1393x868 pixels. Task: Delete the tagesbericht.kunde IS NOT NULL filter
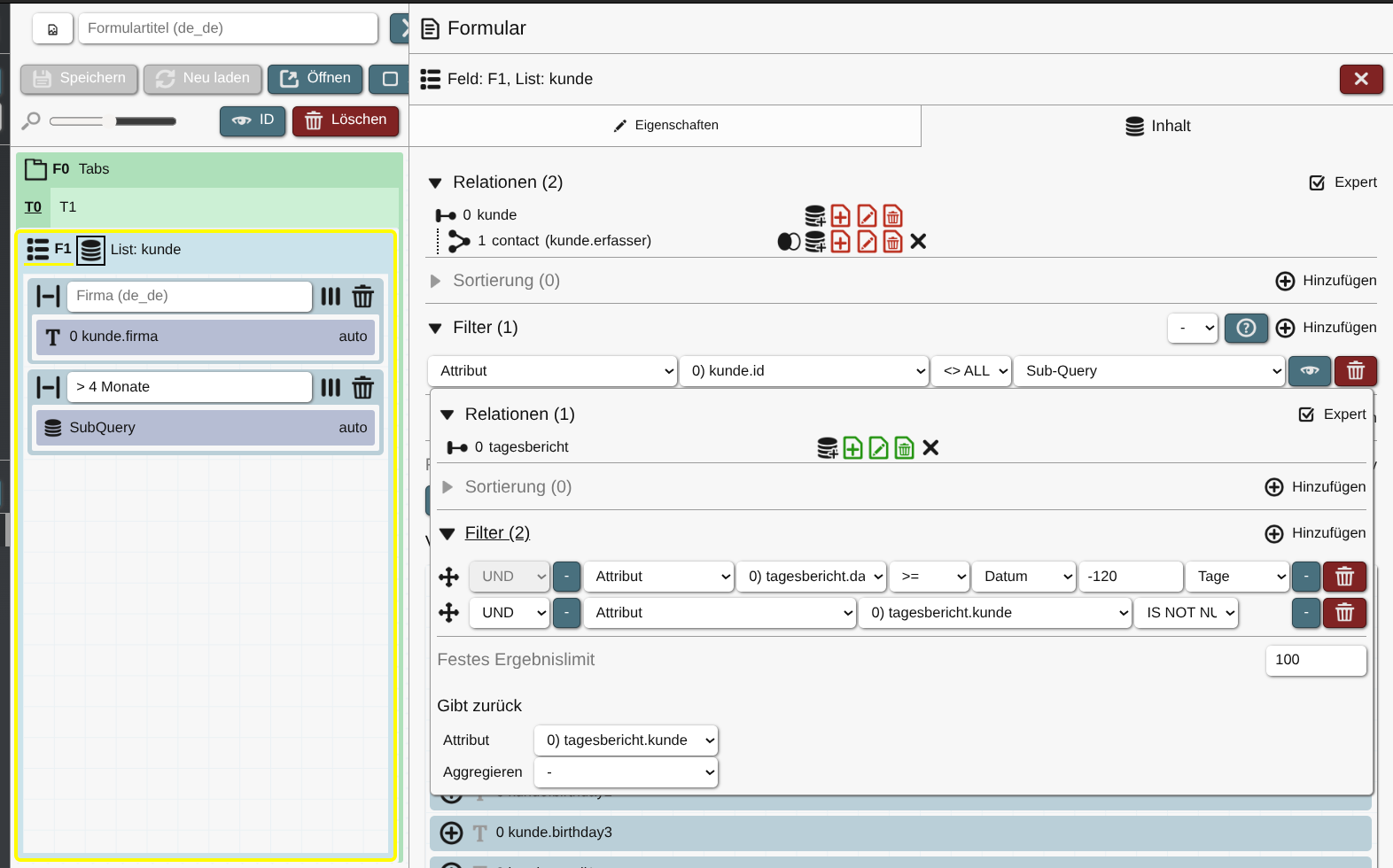[1344, 613]
